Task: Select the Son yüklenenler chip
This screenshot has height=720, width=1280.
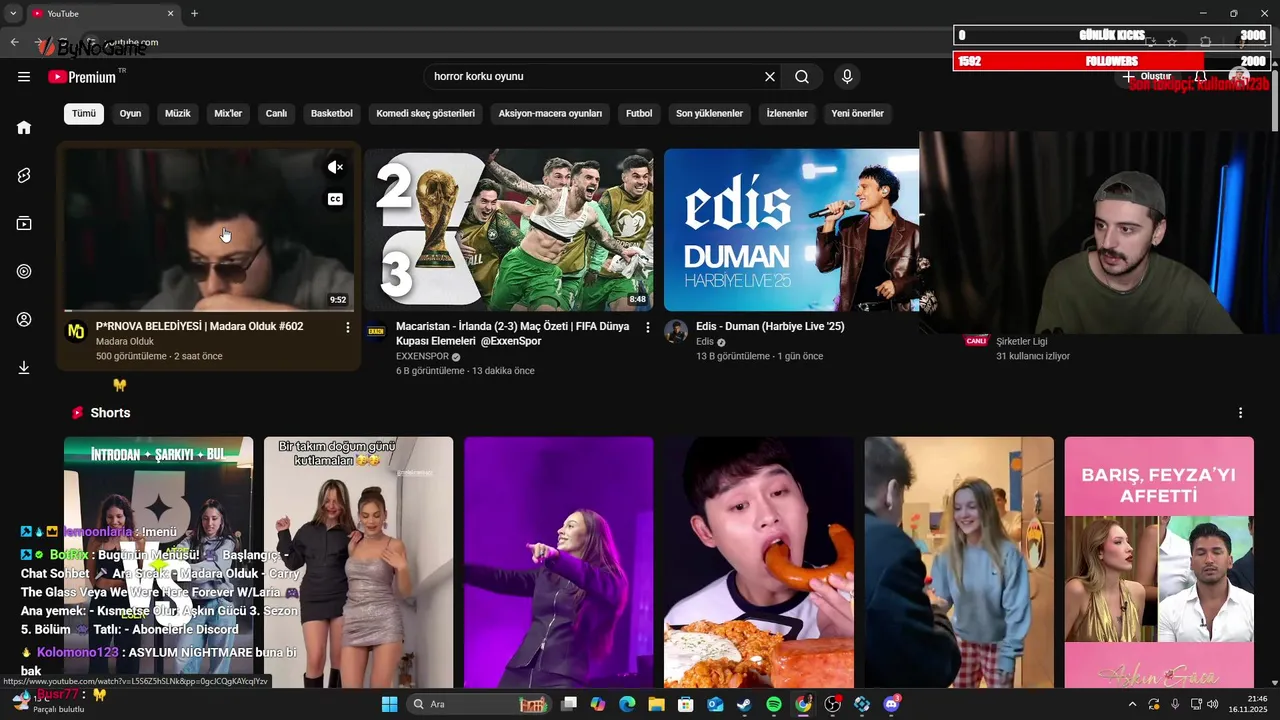Action: (x=709, y=113)
